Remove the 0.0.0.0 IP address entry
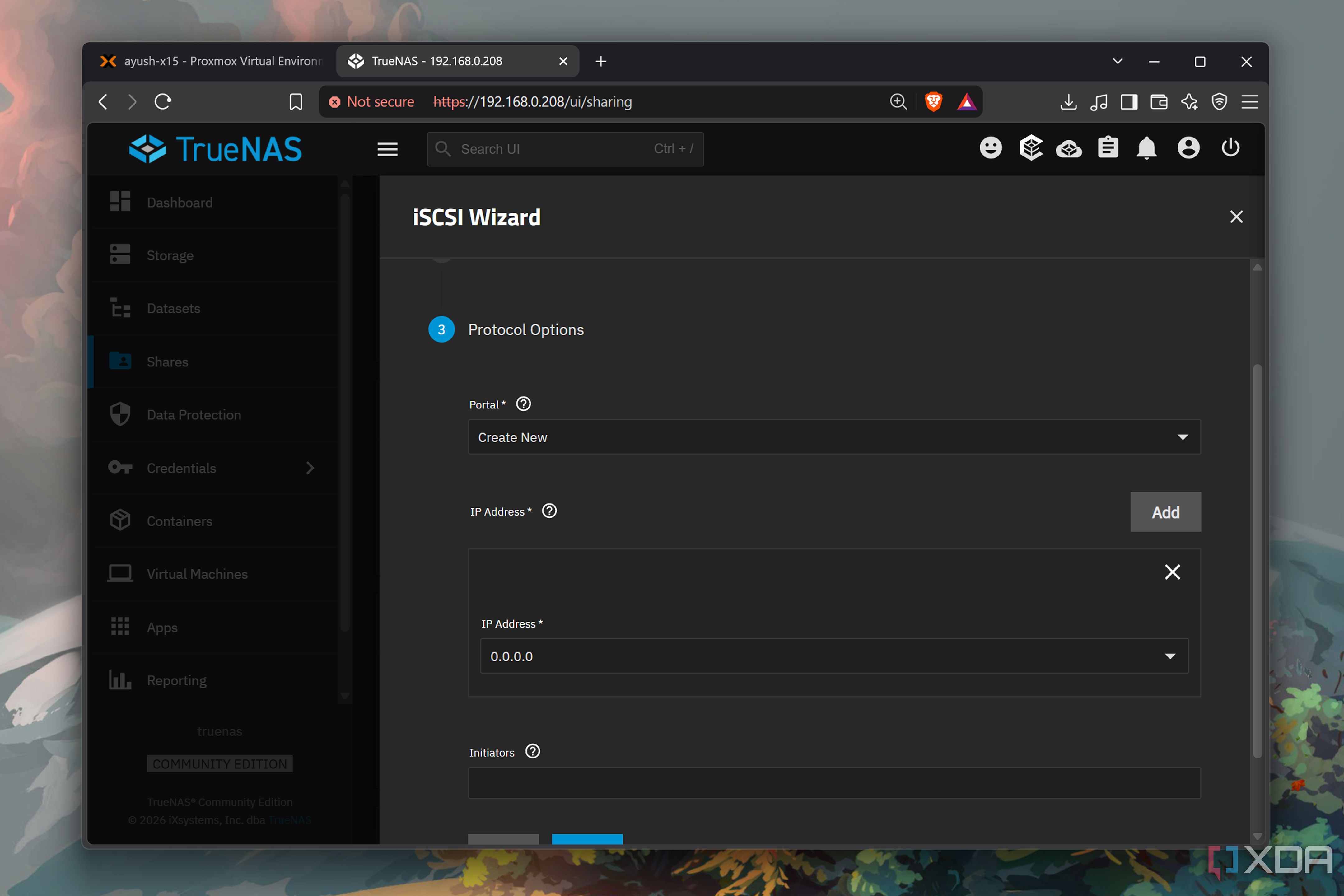The height and width of the screenshot is (896, 1344). point(1172,572)
